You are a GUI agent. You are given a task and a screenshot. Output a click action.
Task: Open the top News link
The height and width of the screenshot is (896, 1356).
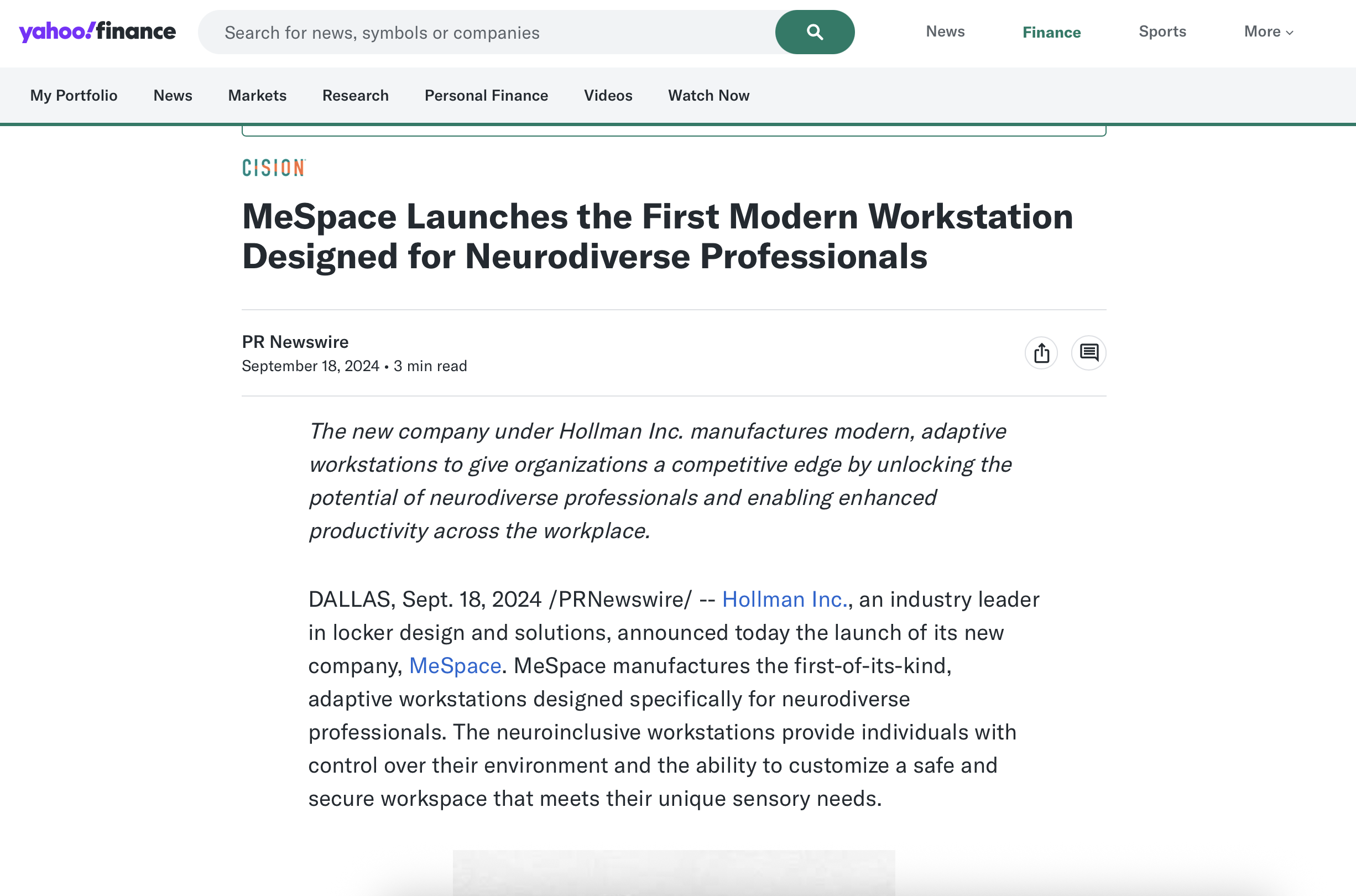pos(945,32)
